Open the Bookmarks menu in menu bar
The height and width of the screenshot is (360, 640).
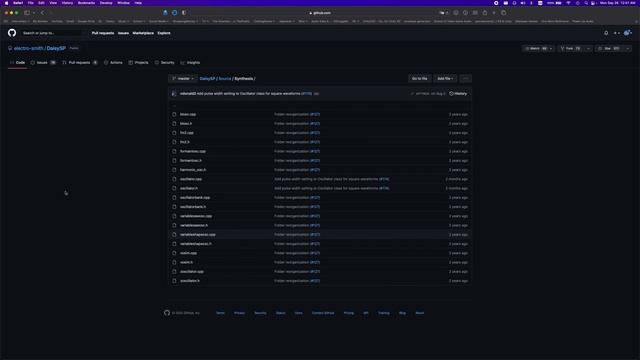86,3
